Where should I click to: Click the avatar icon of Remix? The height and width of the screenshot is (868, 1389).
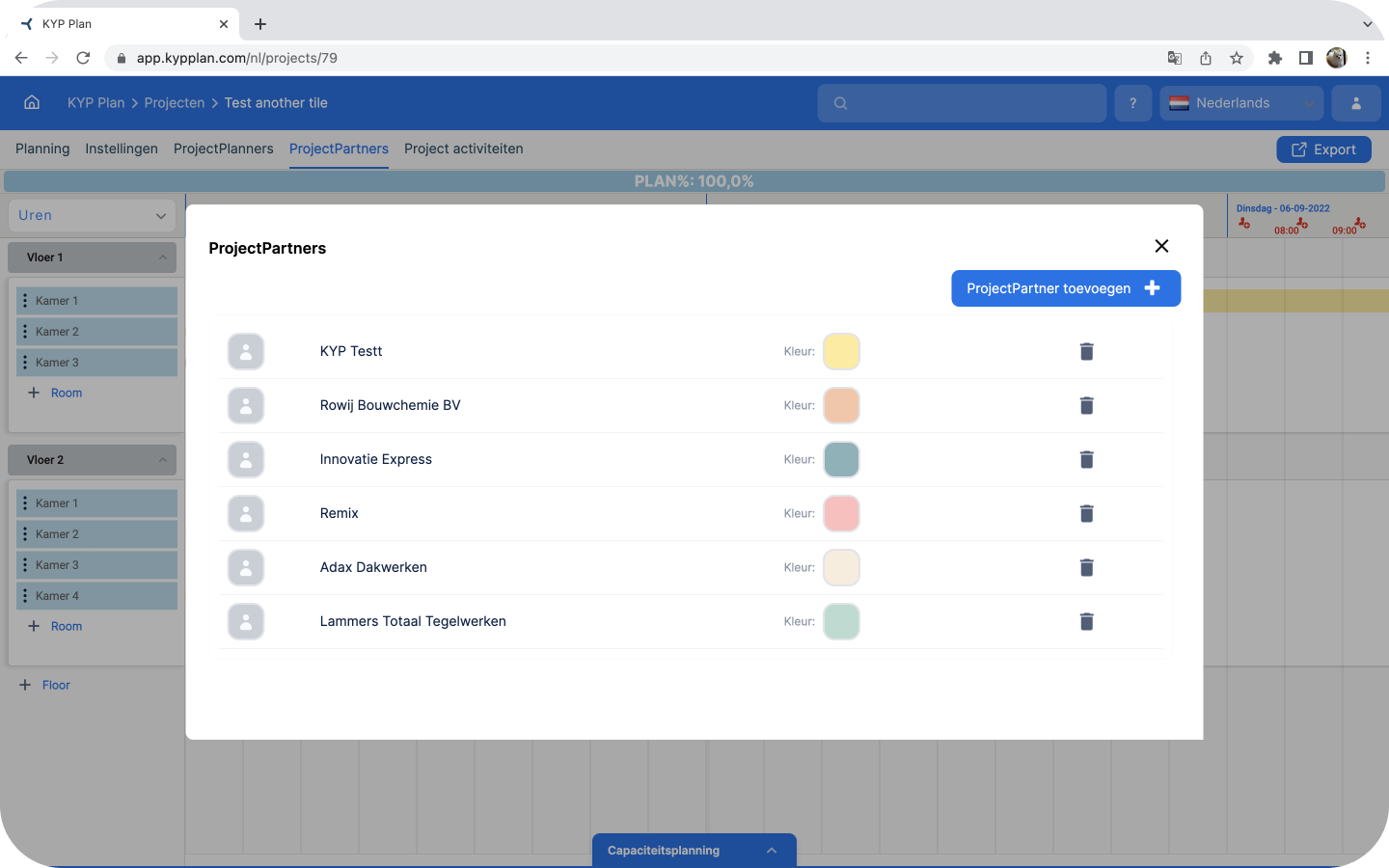[x=246, y=514]
